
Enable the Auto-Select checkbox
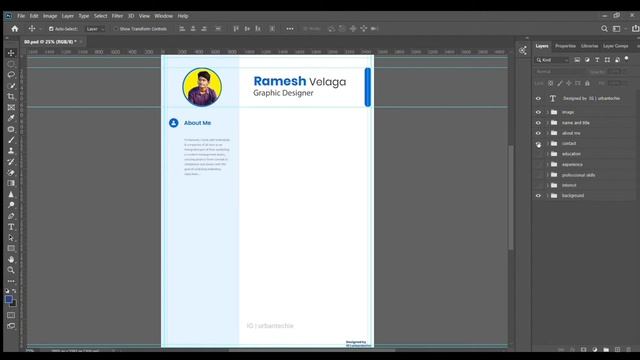pyautogui.click(x=51, y=29)
